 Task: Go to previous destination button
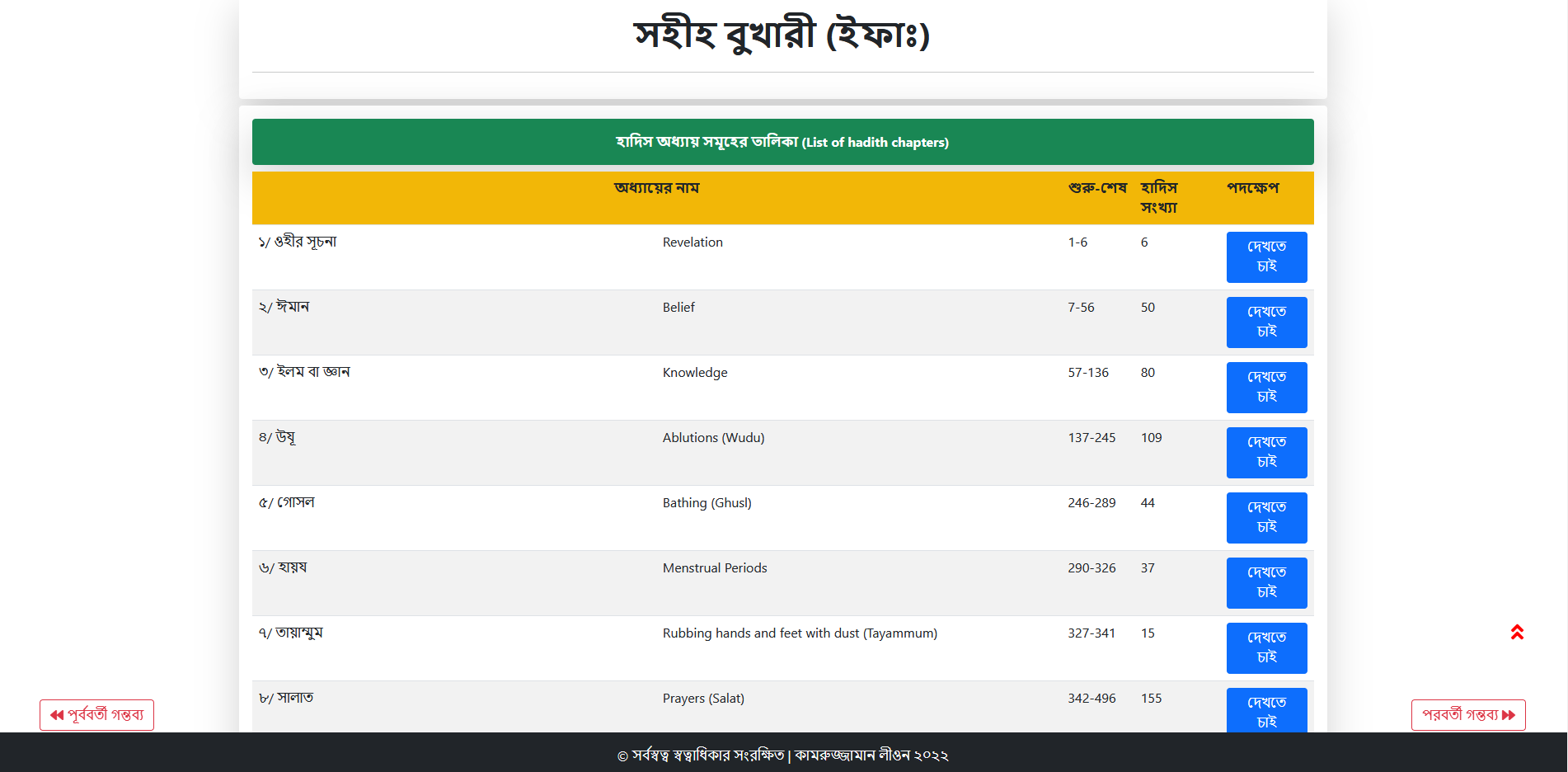click(x=96, y=715)
